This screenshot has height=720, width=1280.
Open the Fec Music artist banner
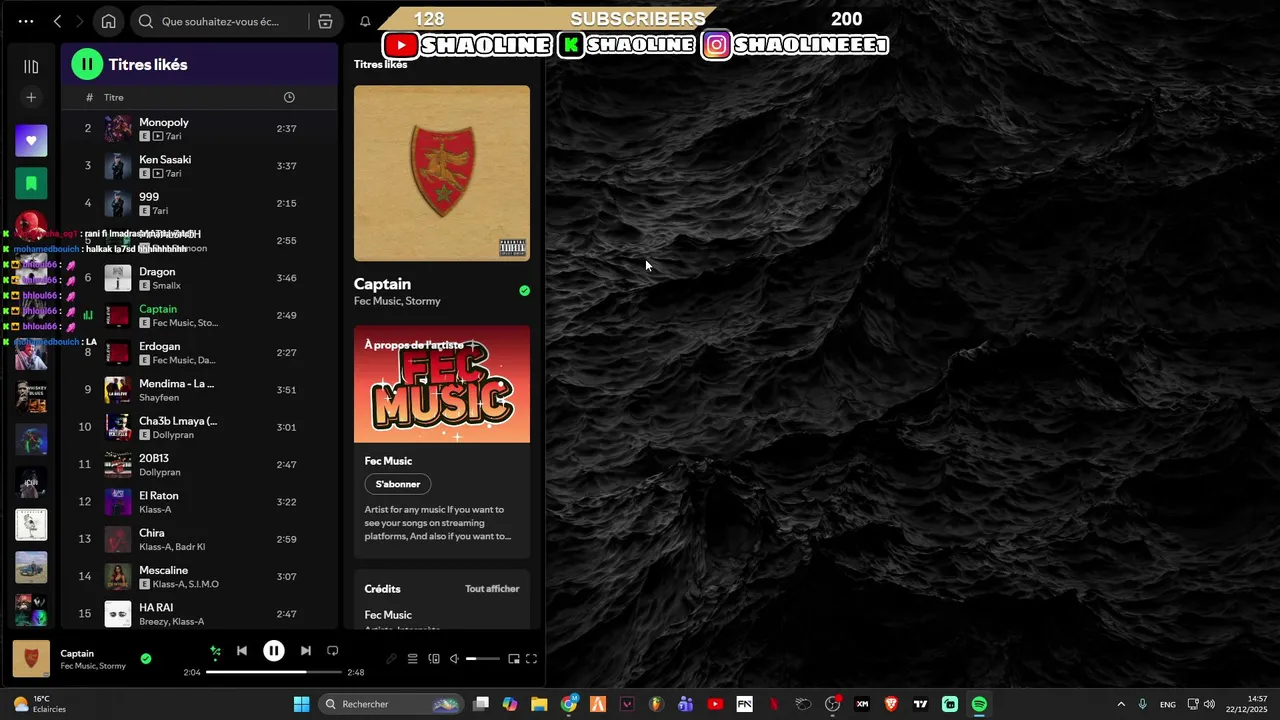tap(442, 384)
